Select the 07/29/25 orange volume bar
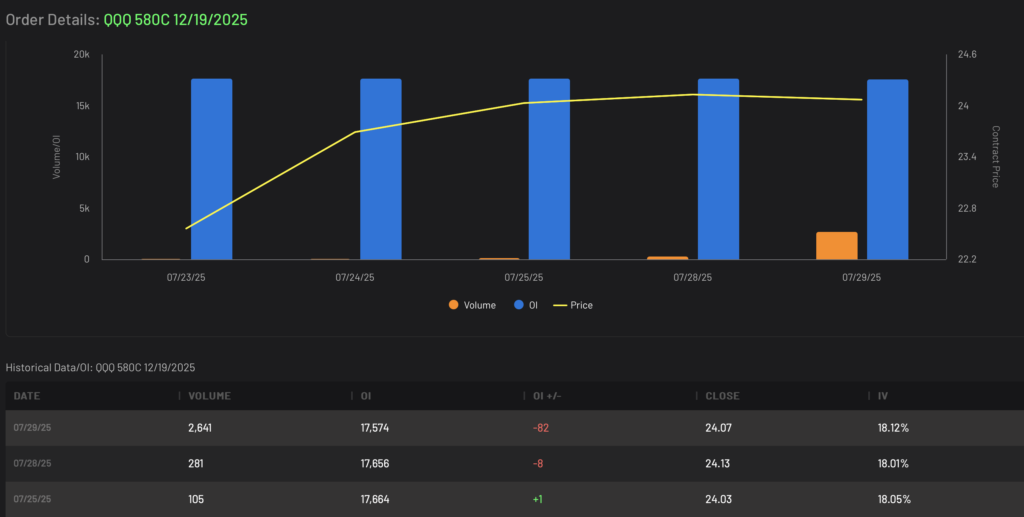The height and width of the screenshot is (517, 1024). click(x=837, y=245)
